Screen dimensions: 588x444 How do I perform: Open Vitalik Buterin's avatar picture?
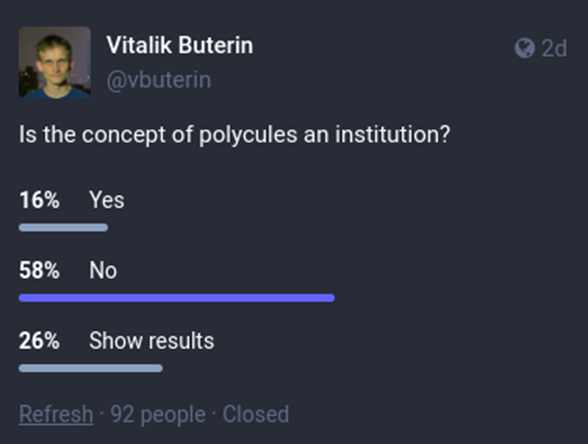55,63
